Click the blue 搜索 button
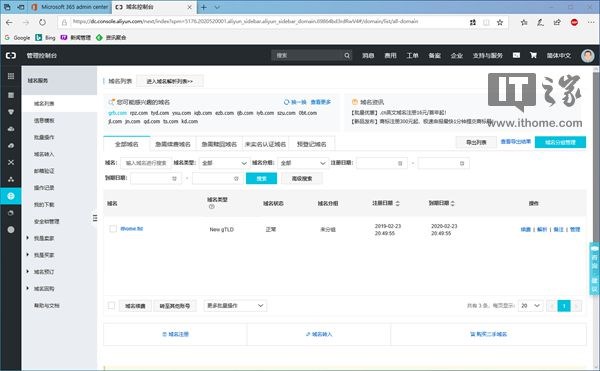 (261, 178)
